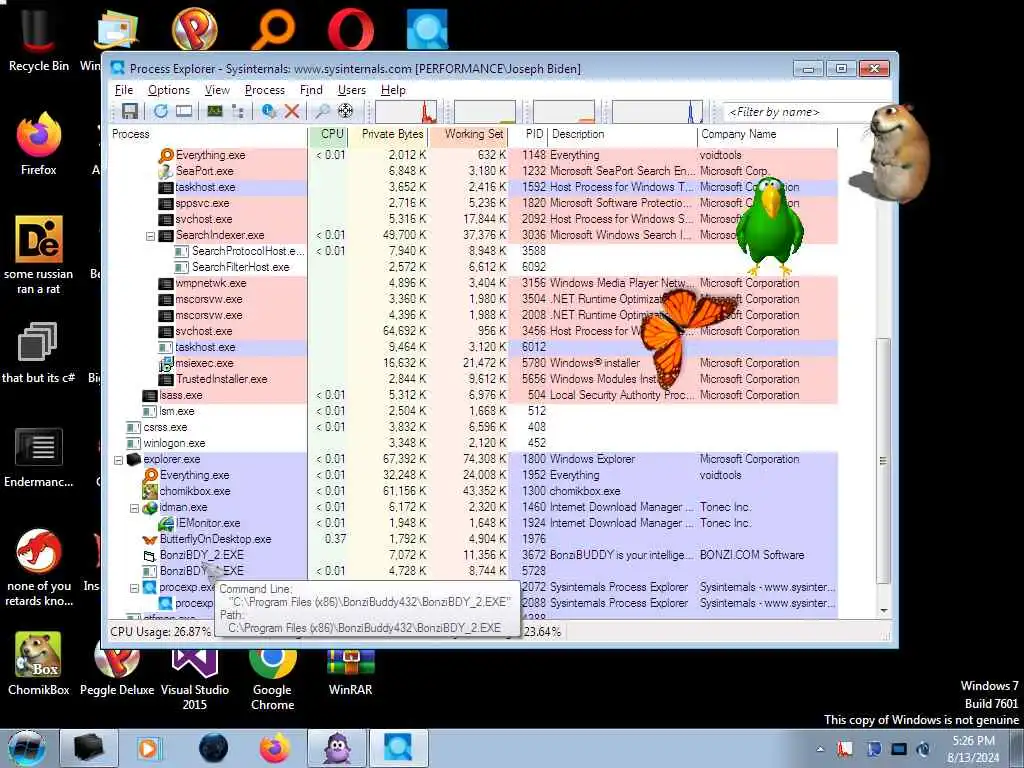Screen dimensions: 1024x768
Task: Click the purple BonziBuddy gorilla taskbar icon
Action: click(x=338, y=748)
